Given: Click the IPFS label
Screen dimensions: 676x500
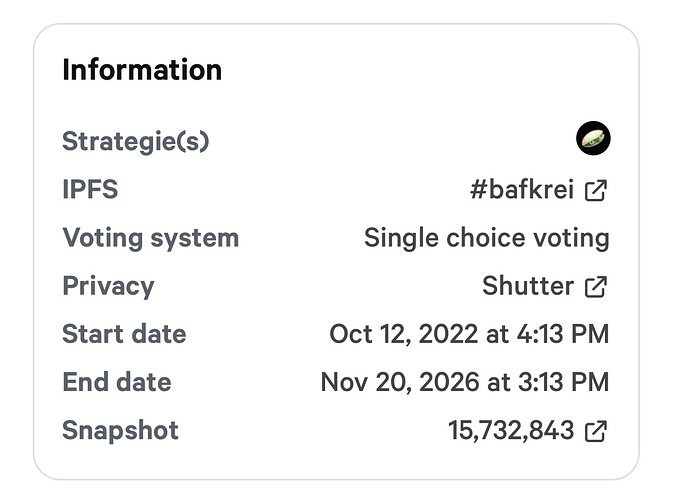Looking at the screenshot, I should pos(90,190).
